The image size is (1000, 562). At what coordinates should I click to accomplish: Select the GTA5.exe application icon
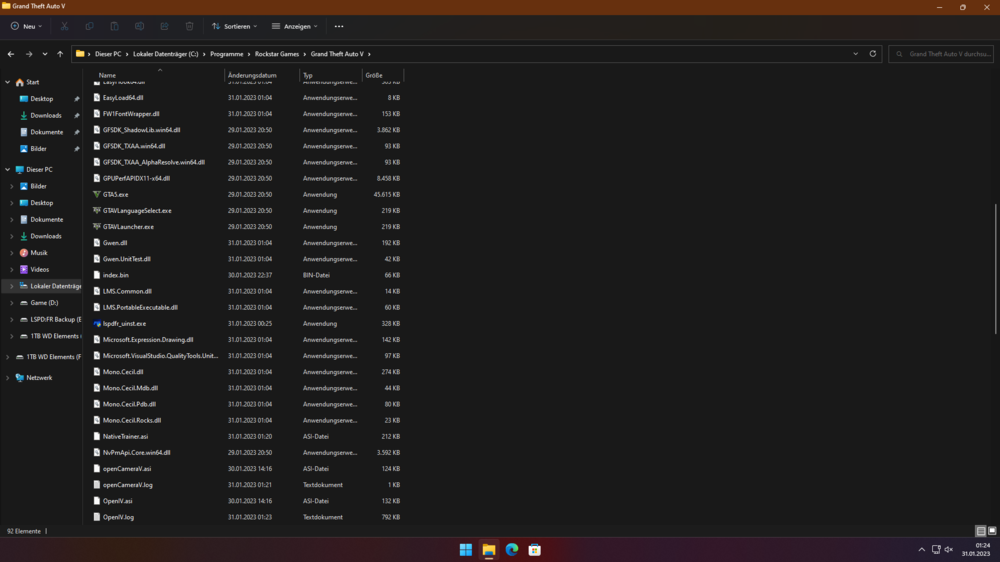pyautogui.click(x=96, y=194)
